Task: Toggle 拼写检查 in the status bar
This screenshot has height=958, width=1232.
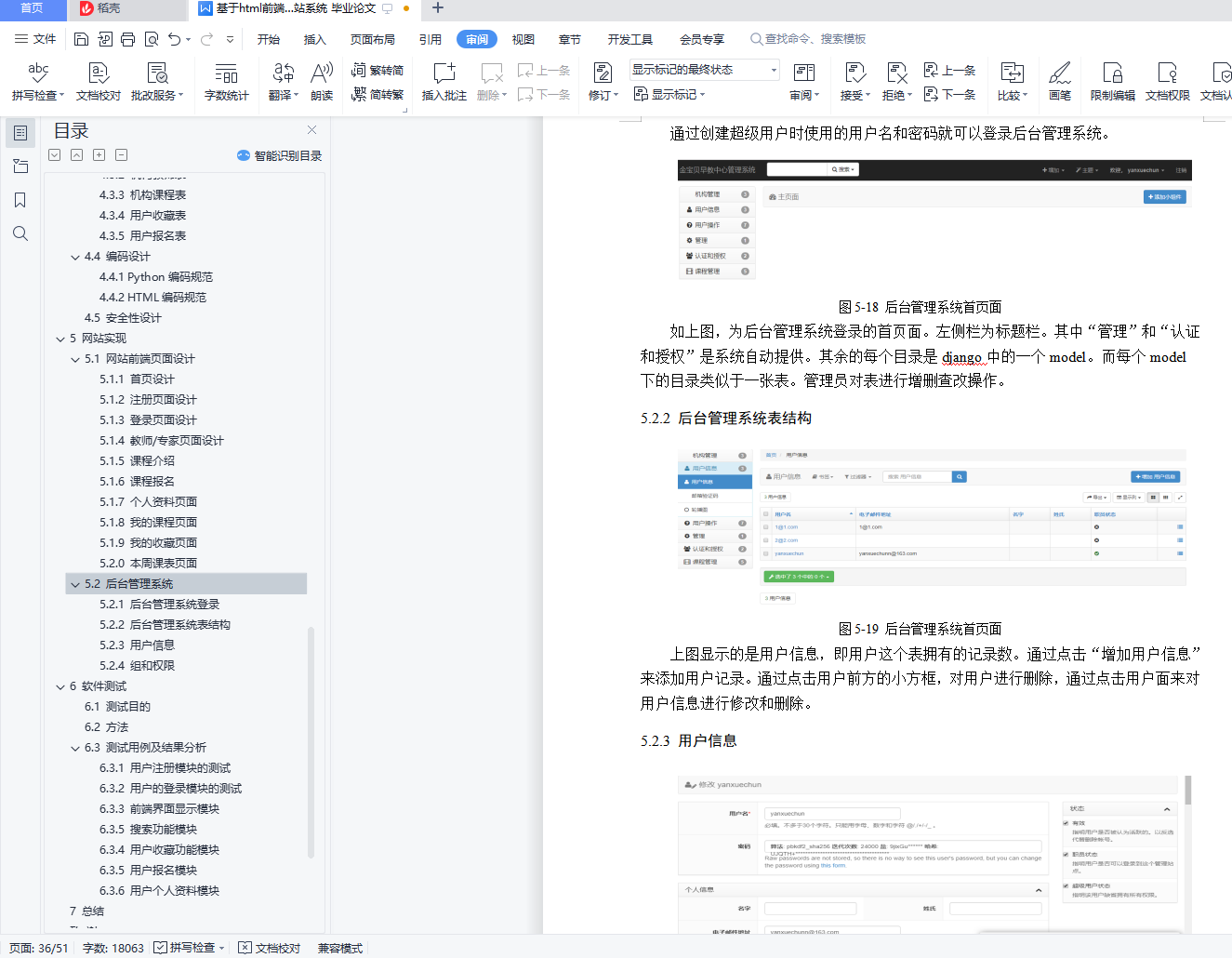Action: [191, 948]
